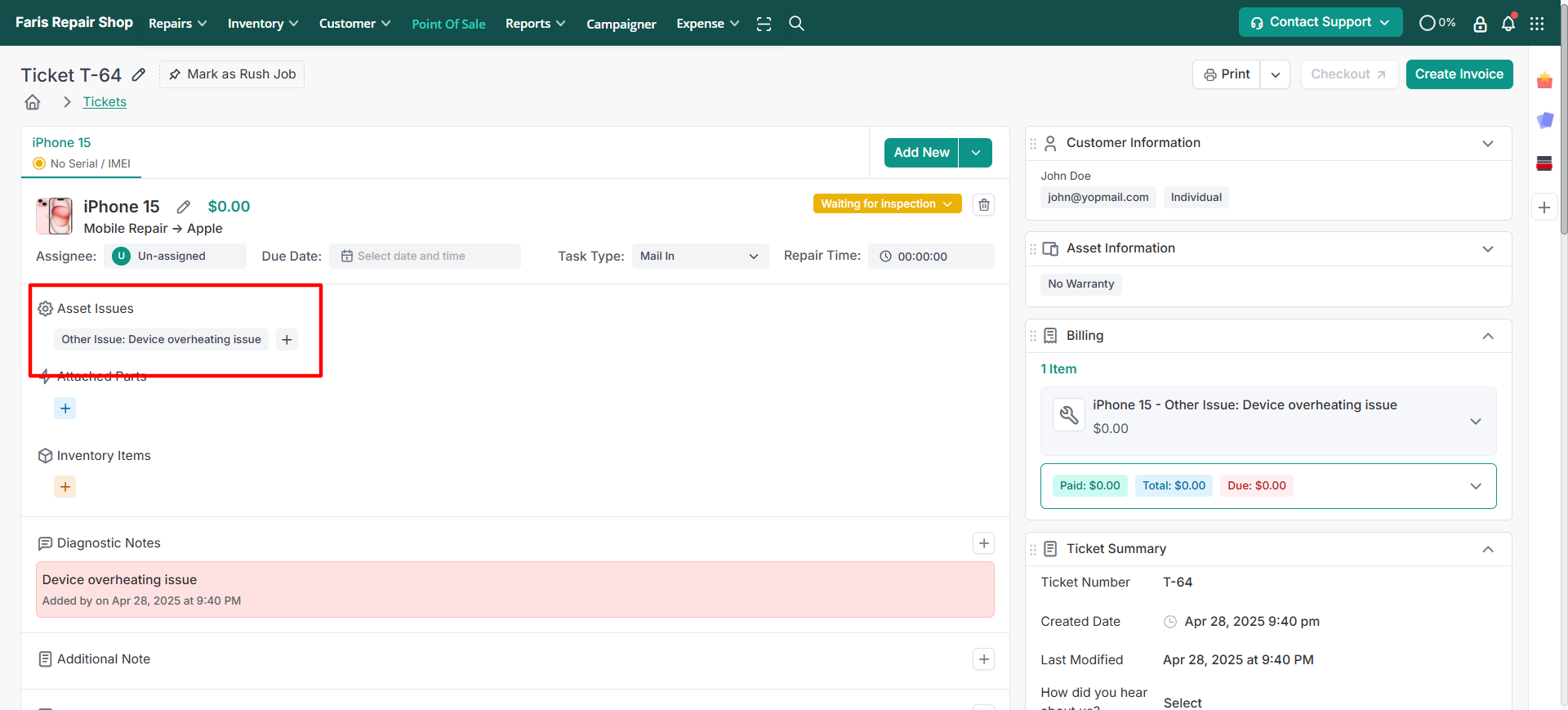Add an additional note plus icon
Image resolution: width=1568 pixels, height=710 pixels.
tap(984, 659)
